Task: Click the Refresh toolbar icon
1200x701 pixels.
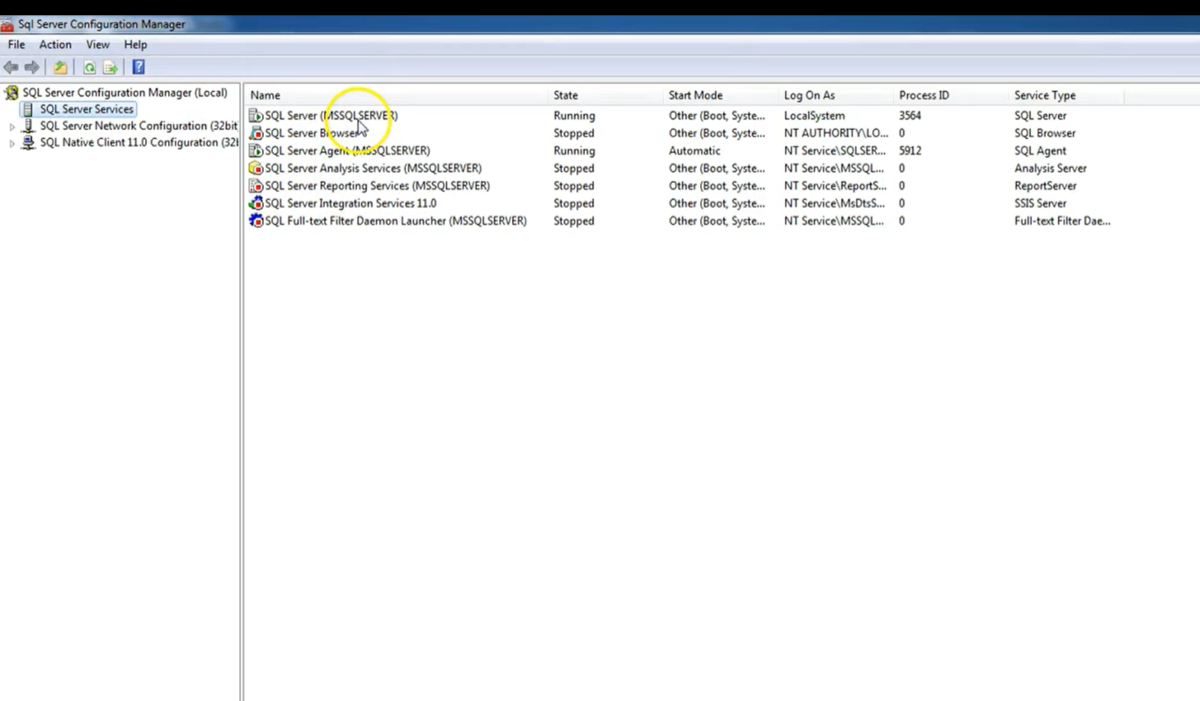Action: coord(89,68)
